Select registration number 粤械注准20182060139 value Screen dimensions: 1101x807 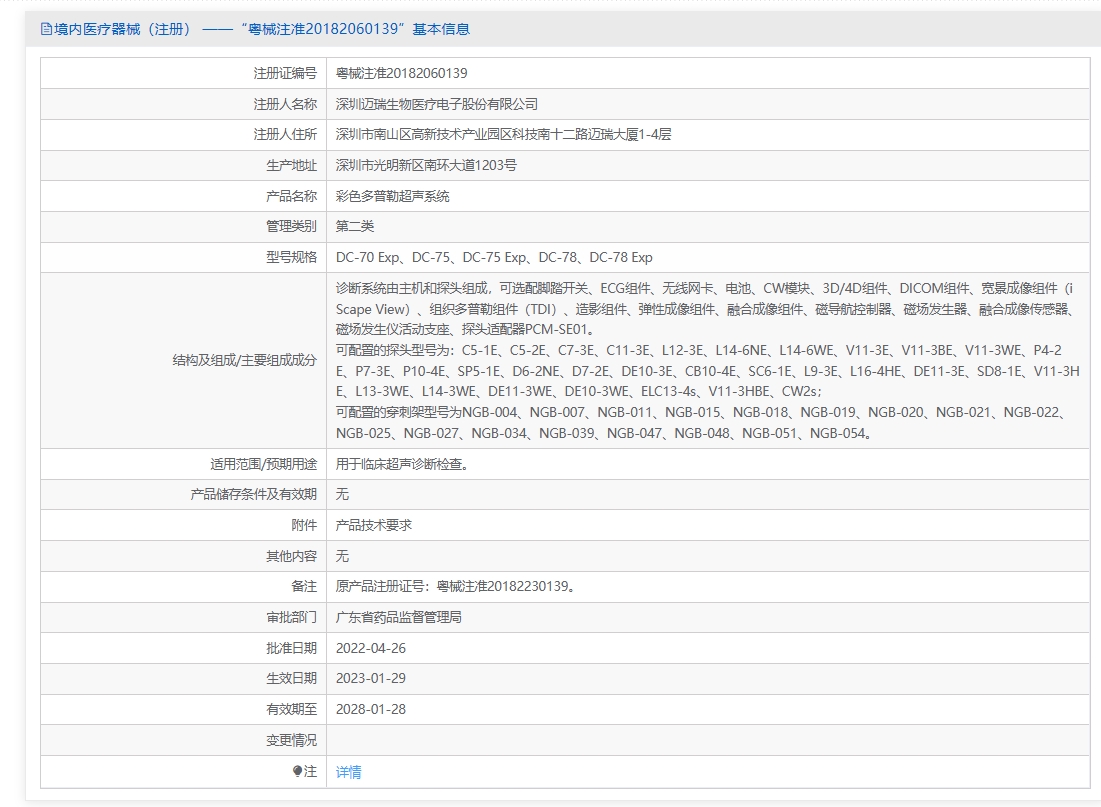(402, 73)
